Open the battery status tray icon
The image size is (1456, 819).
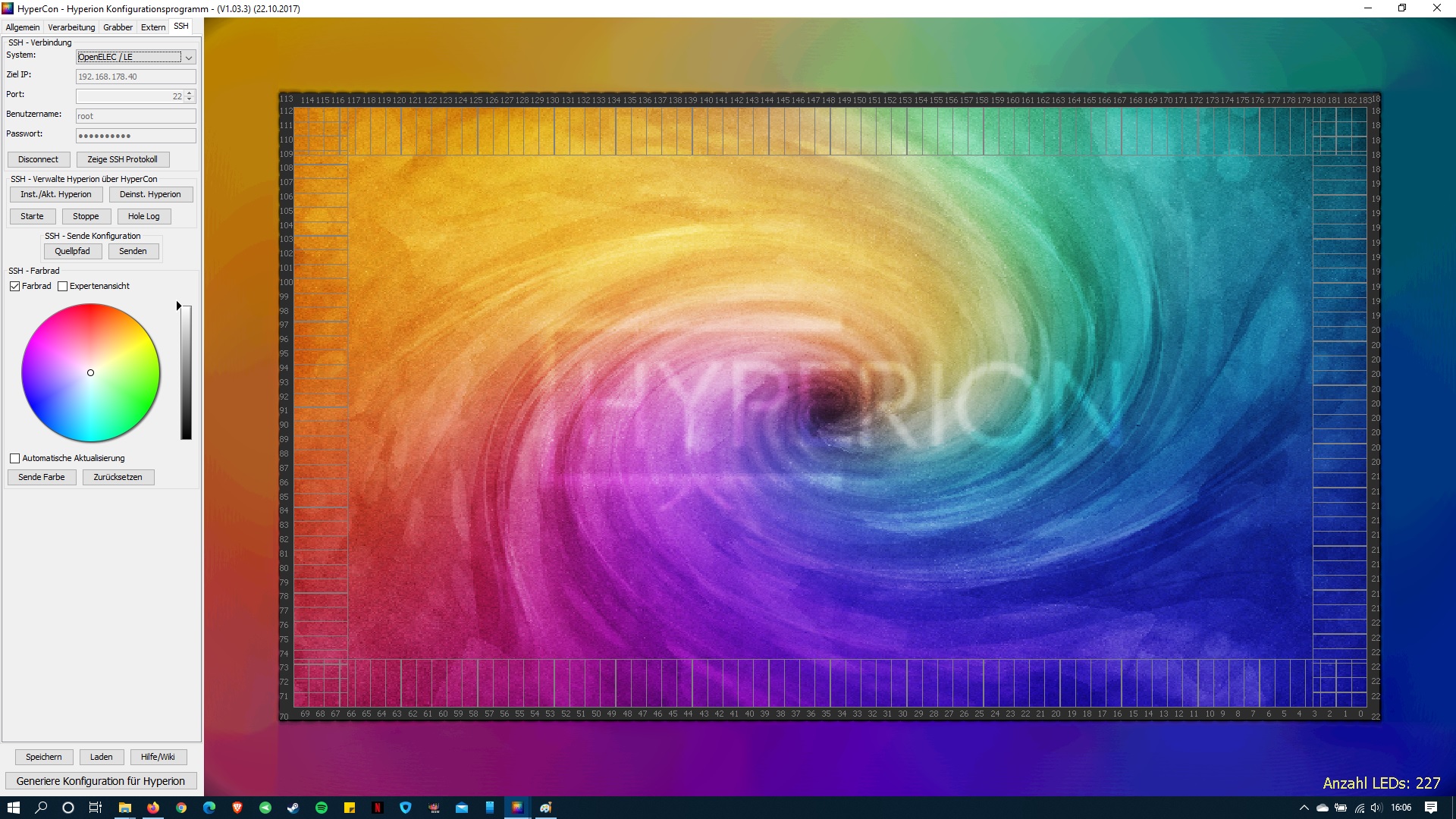tap(1341, 808)
